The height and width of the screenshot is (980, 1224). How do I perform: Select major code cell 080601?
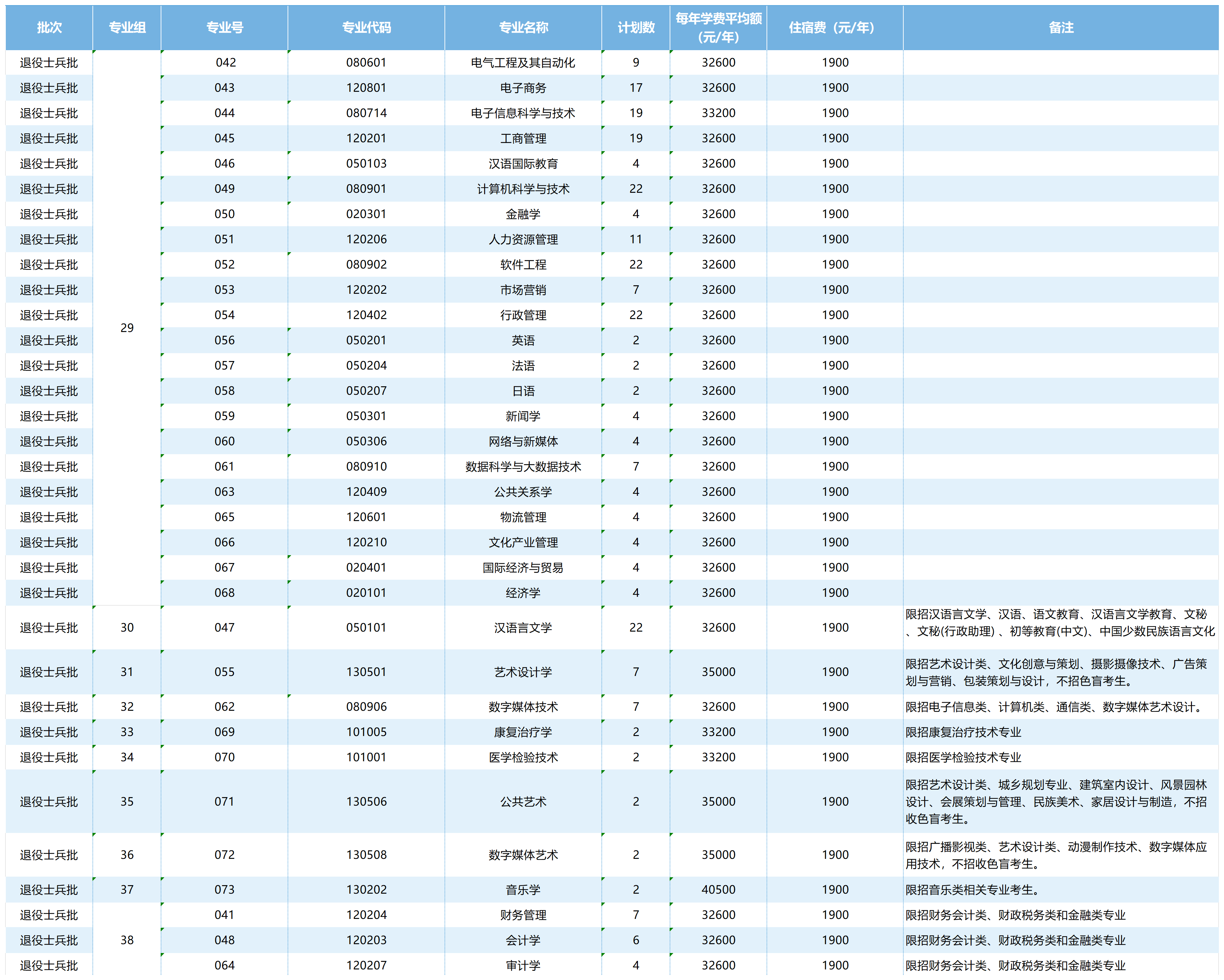366,62
